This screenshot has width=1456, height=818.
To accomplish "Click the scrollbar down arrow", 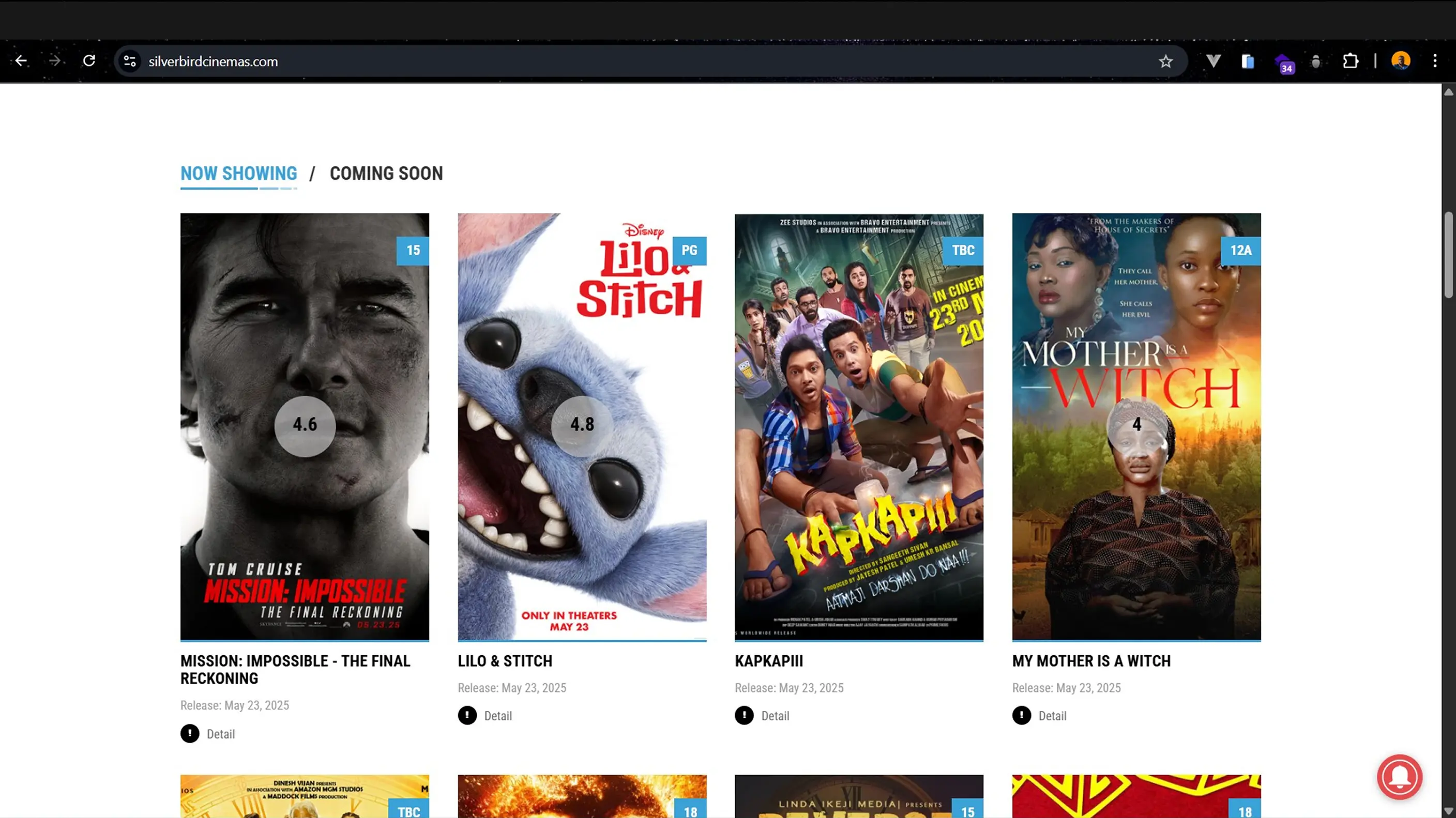I will [x=1449, y=812].
